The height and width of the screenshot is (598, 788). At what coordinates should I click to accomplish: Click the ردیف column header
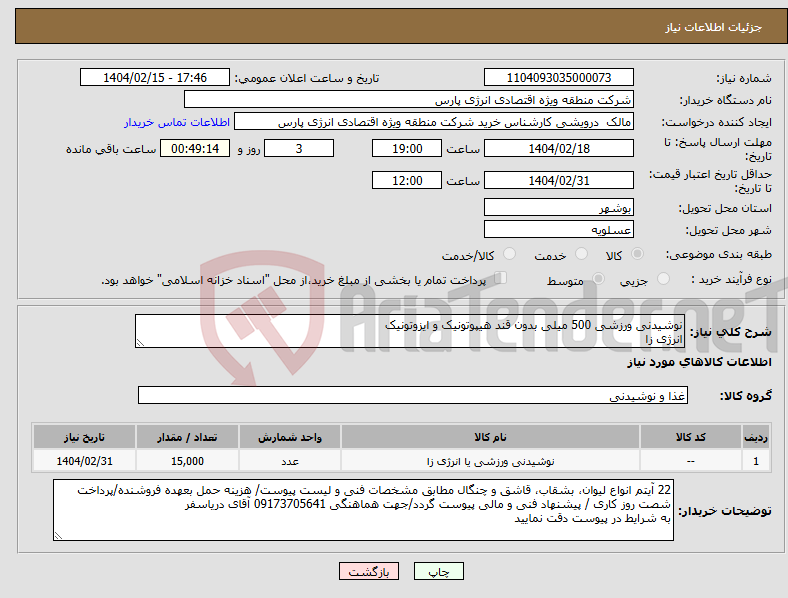point(756,437)
